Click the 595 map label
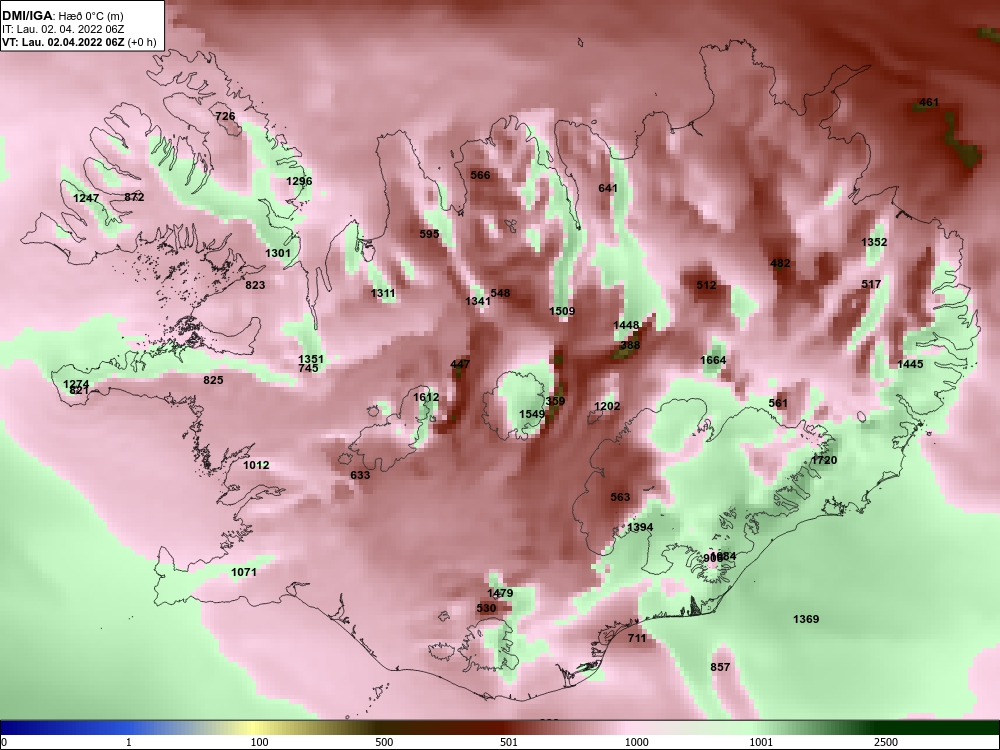The image size is (1000, 750). coord(430,234)
